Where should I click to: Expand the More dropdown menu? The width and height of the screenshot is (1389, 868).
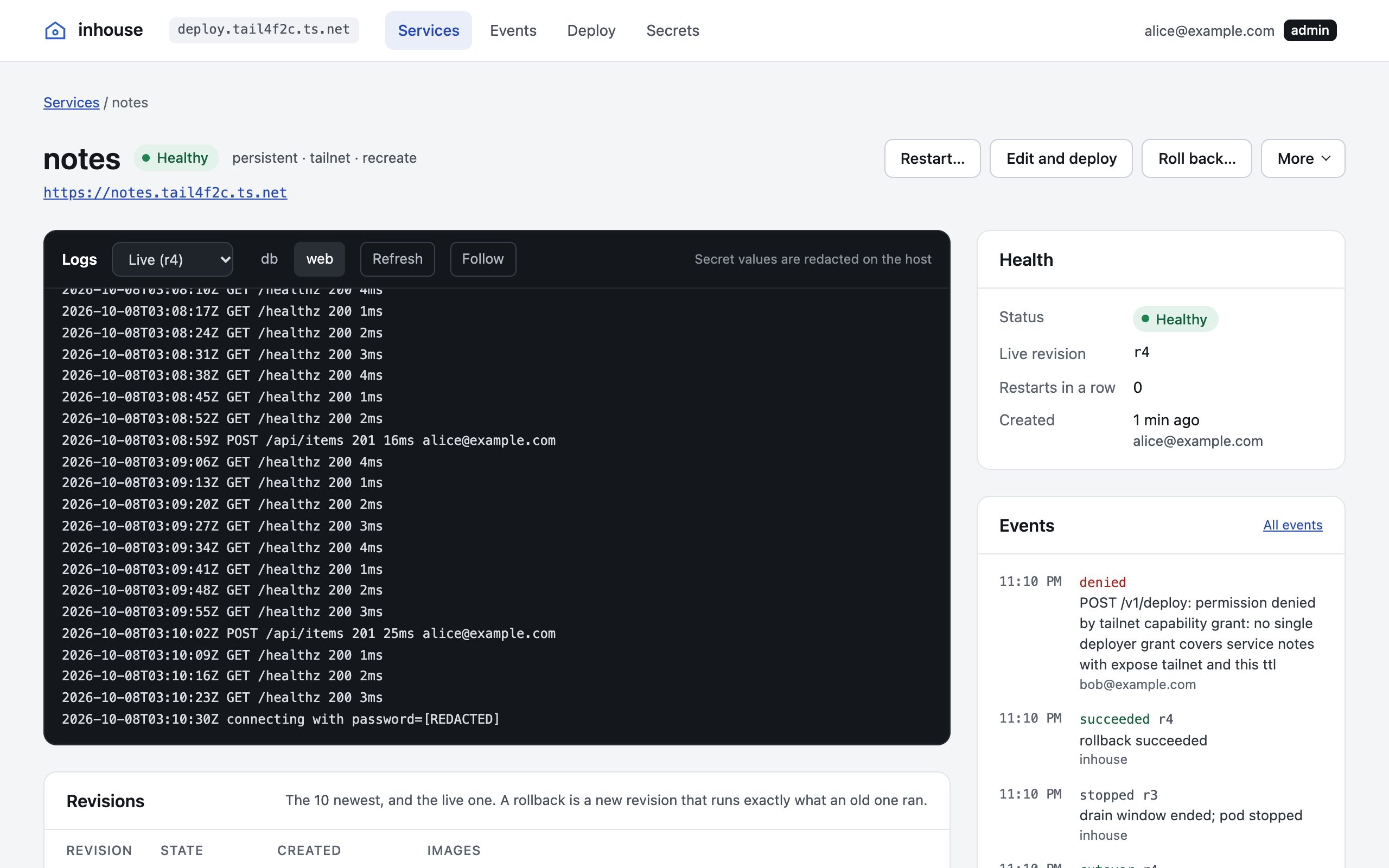point(1302,158)
